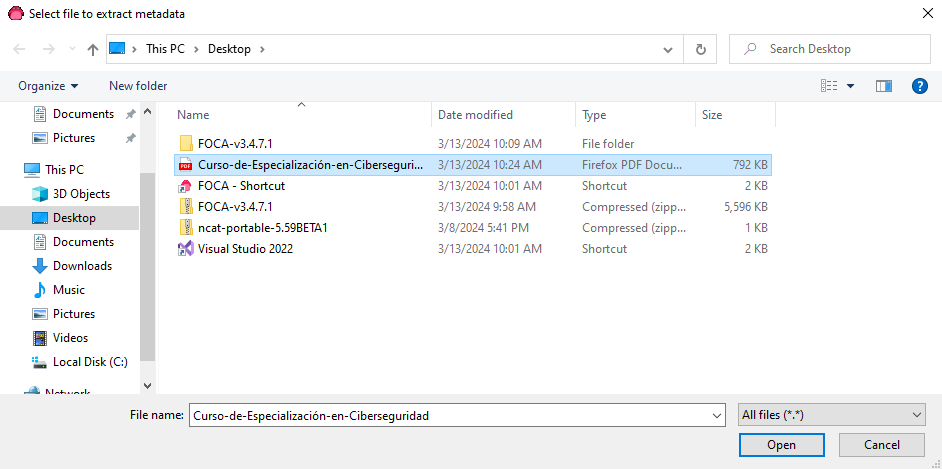Image resolution: width=942 pixels, height=469 pixels.
Task: Select the FOCA-v3.4.7.1 zipped archive
Action: click(x=472, y=207)
